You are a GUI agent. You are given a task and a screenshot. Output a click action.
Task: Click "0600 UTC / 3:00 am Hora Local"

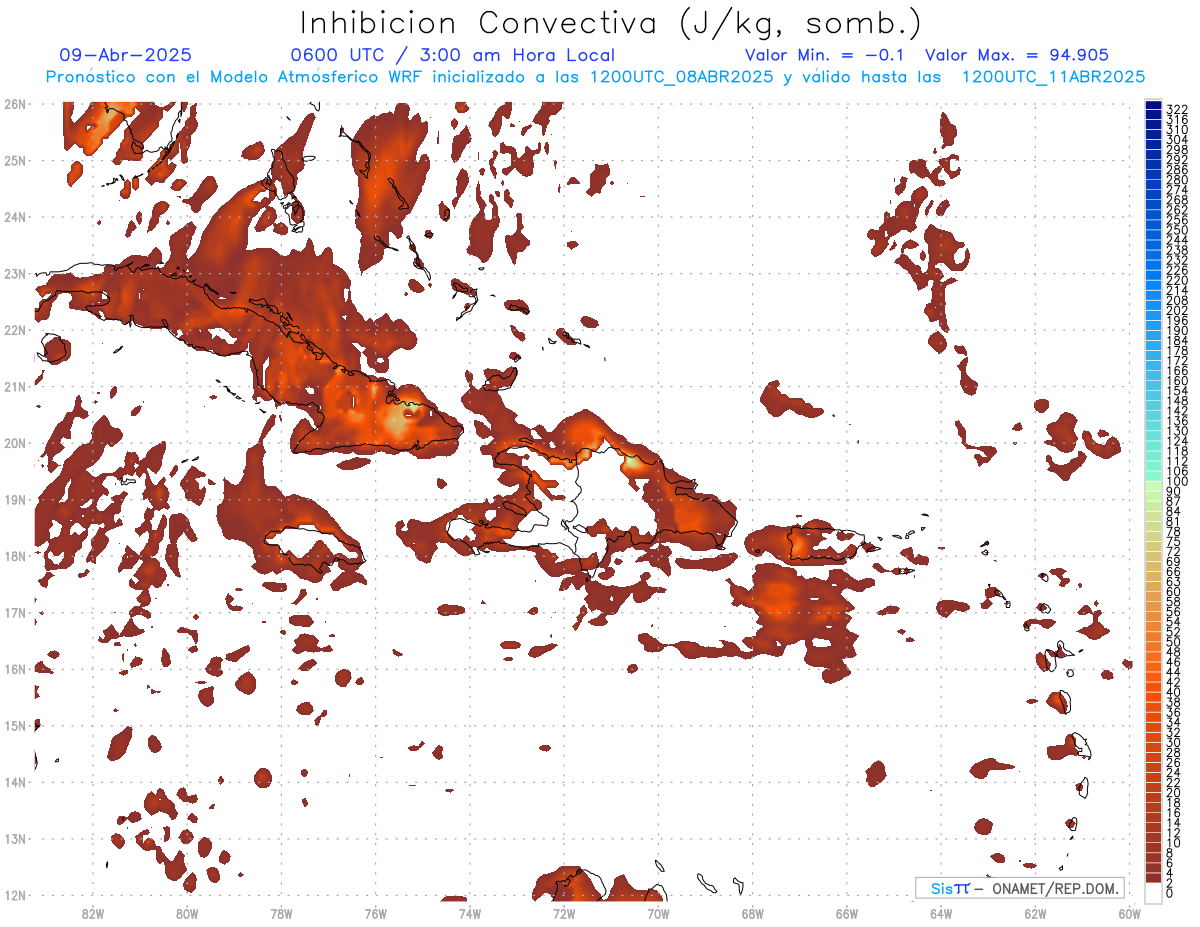(452, 55)
